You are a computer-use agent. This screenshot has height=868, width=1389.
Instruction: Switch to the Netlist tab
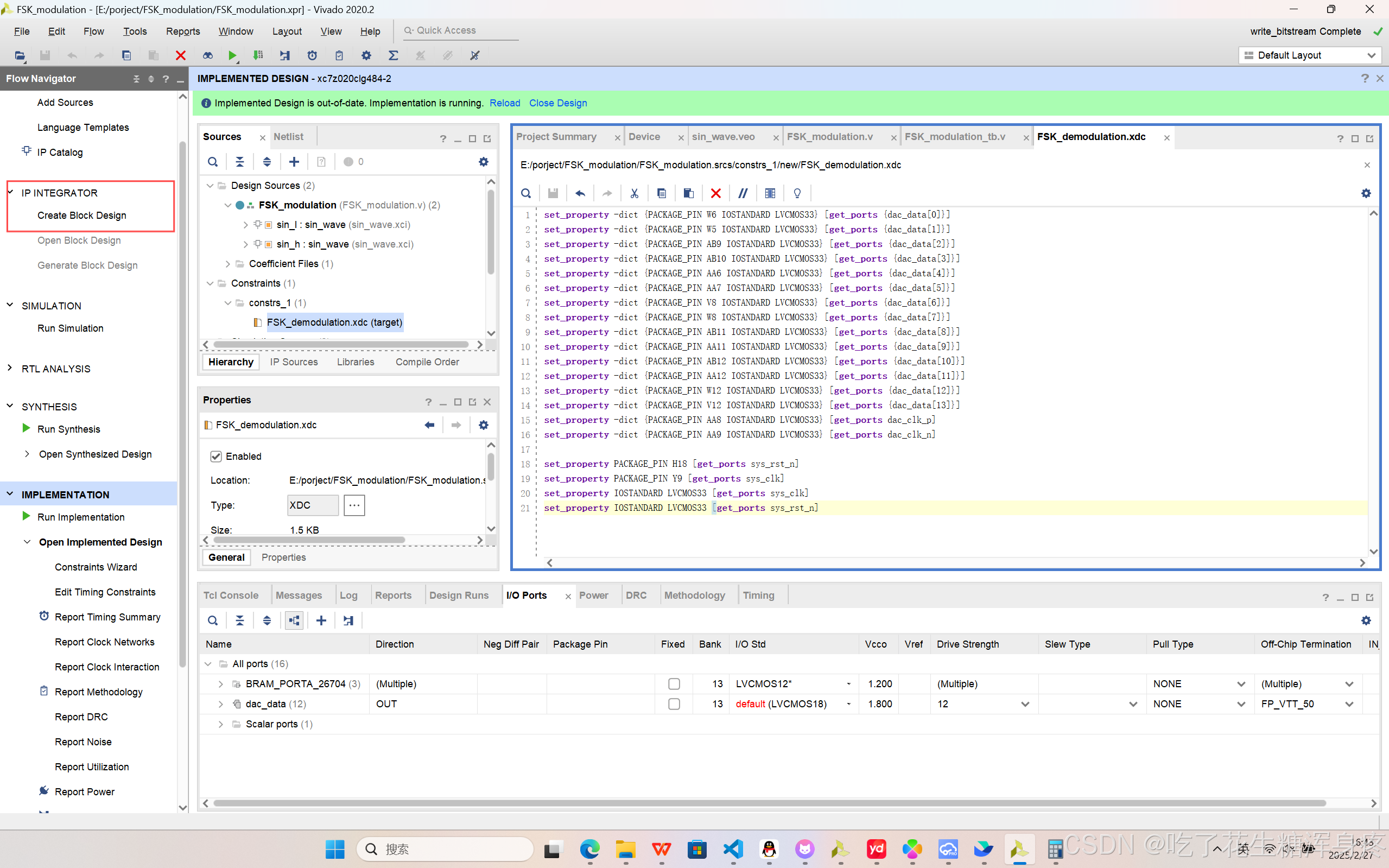[288, 137]
